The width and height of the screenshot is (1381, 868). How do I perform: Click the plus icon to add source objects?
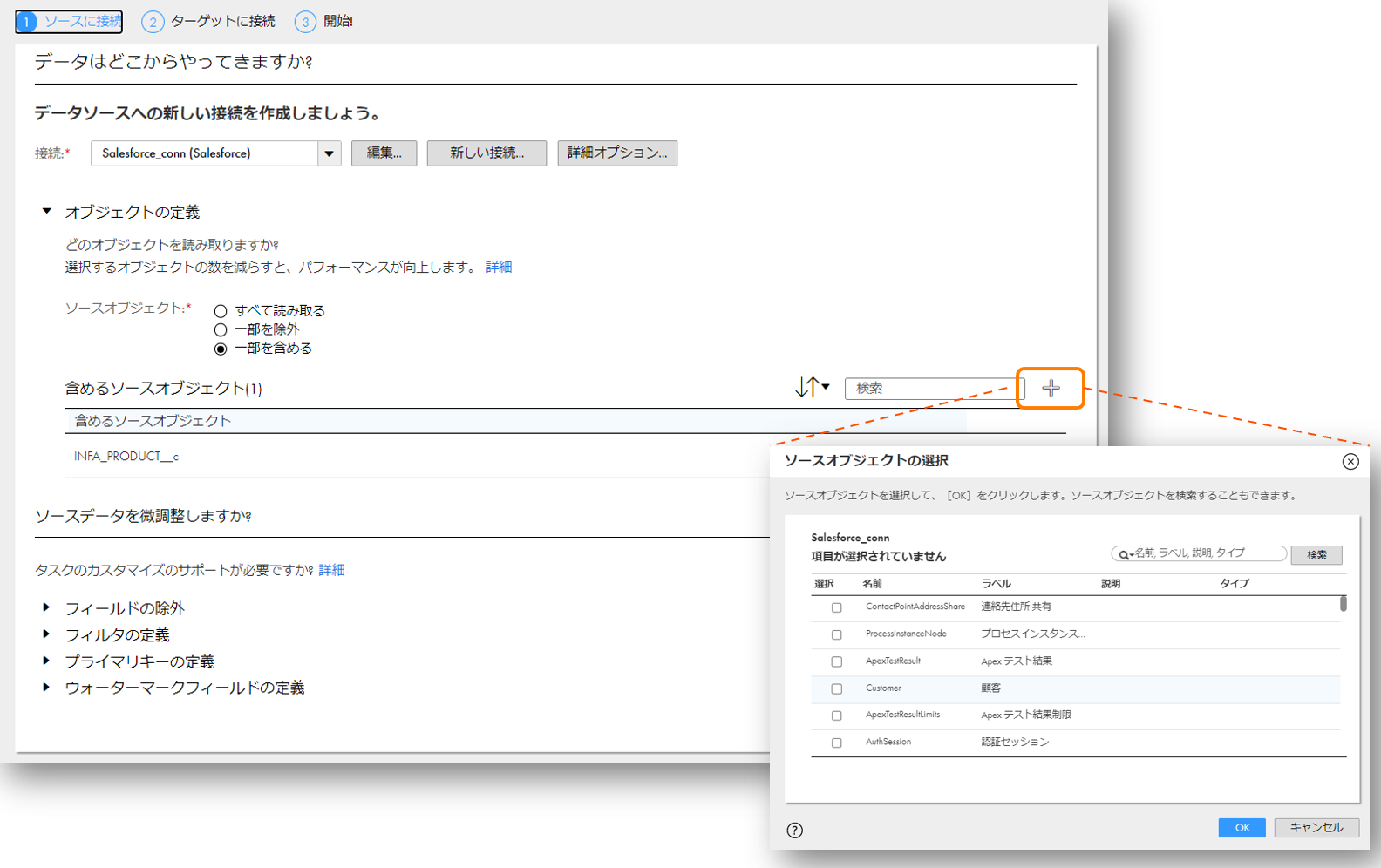click(x=1051, y=389)
